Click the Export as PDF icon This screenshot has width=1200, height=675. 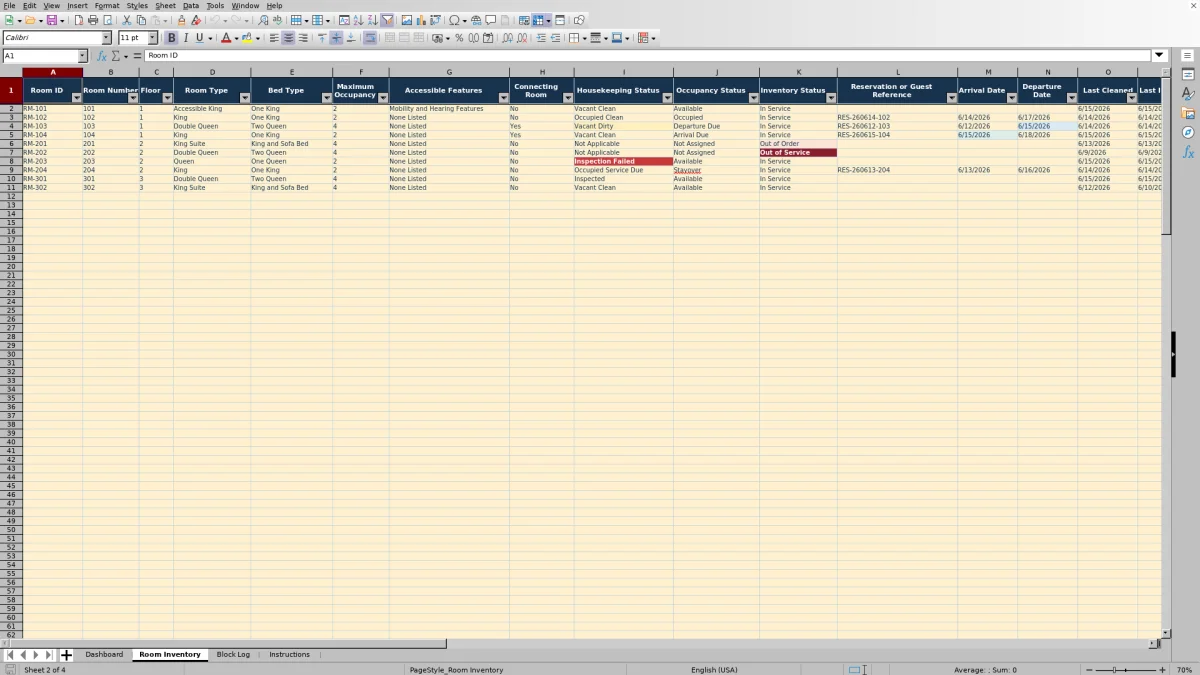pyautogui.click(x=77, y=20)
